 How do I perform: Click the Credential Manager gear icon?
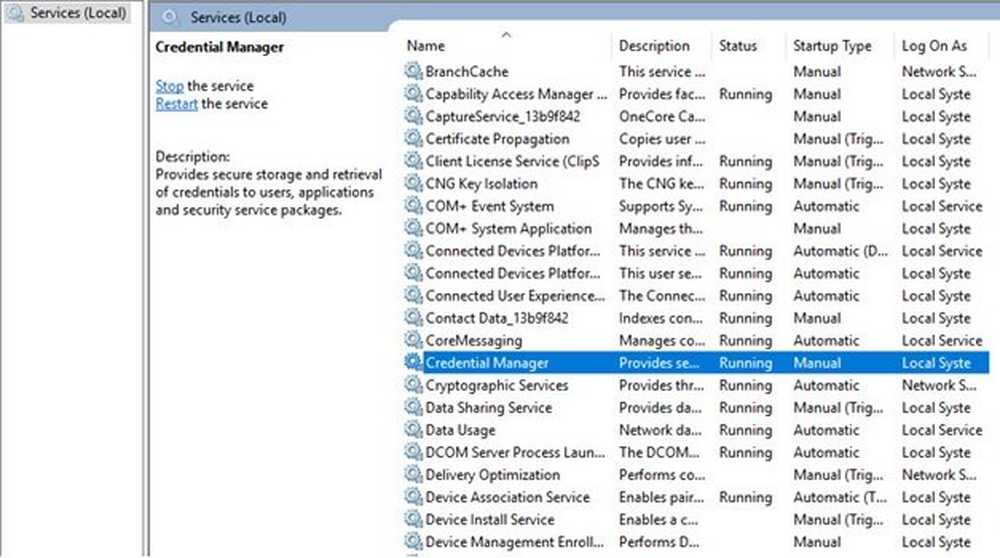coord(413,362)
